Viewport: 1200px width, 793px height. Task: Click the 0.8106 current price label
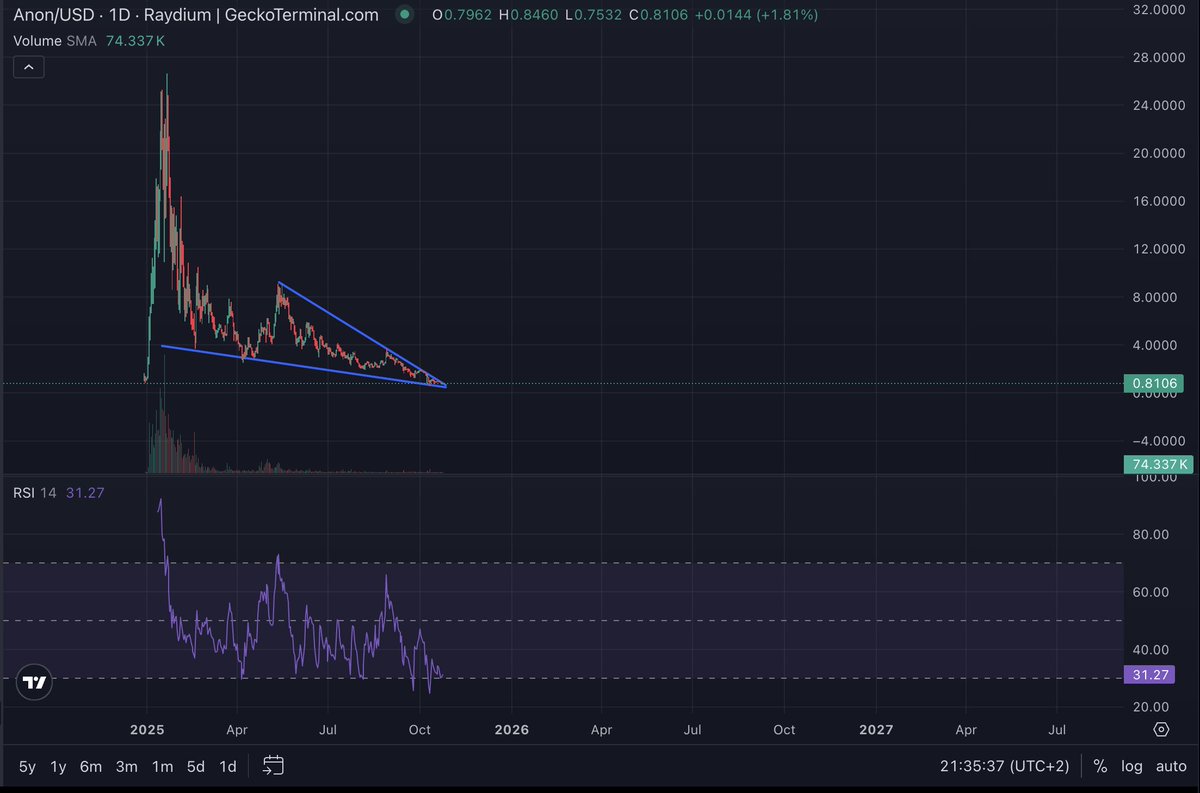coord(1157,383)
